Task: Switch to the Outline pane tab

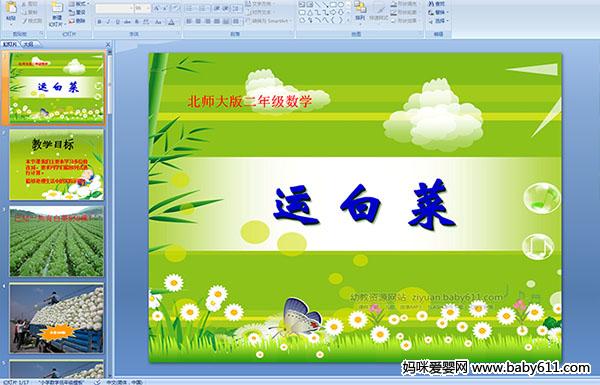Action: pyautogui.click(x=29, y=44)
